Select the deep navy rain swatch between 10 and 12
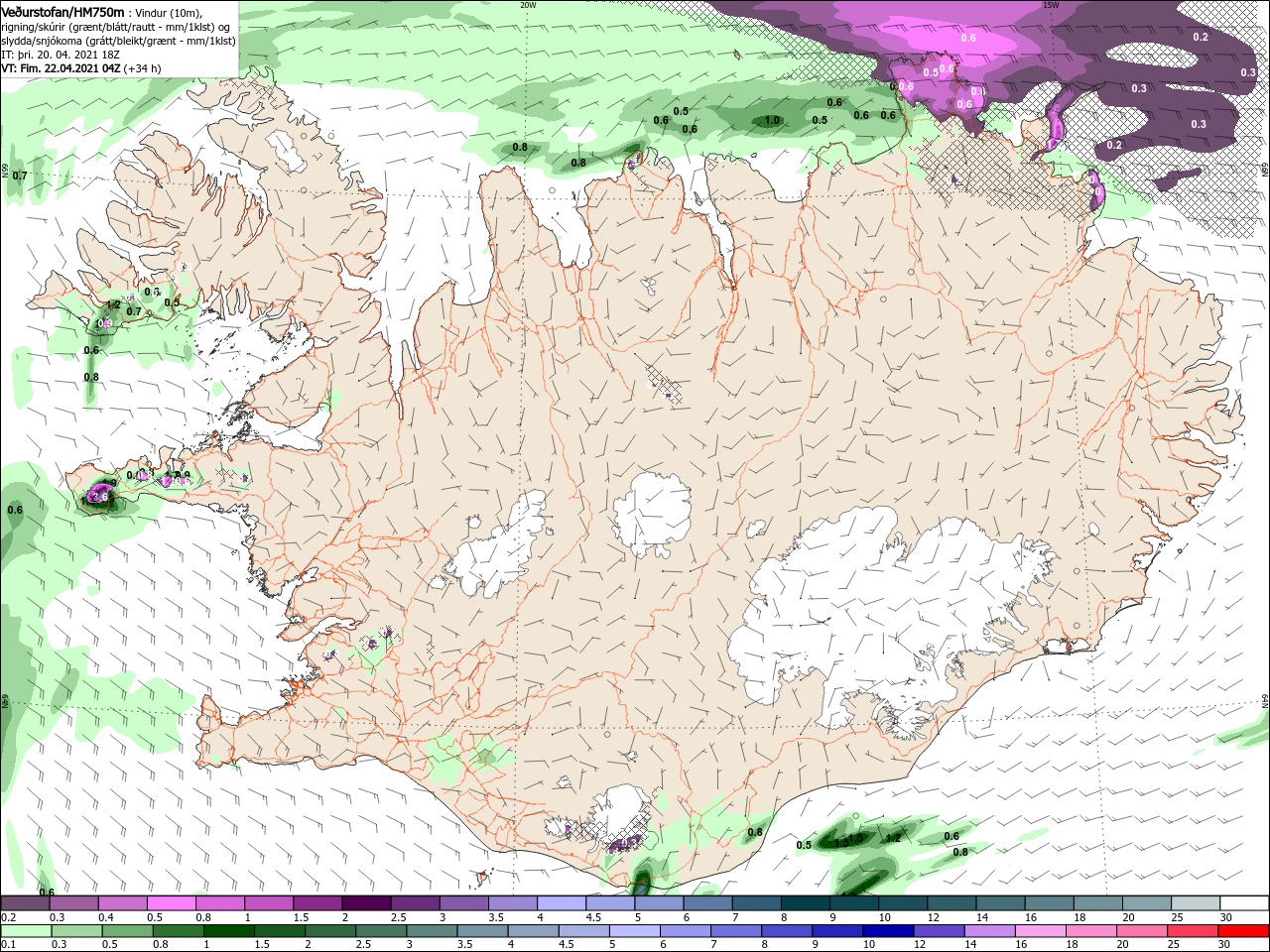This screenshot has width=1270, height=952. [x=889, y=931]
